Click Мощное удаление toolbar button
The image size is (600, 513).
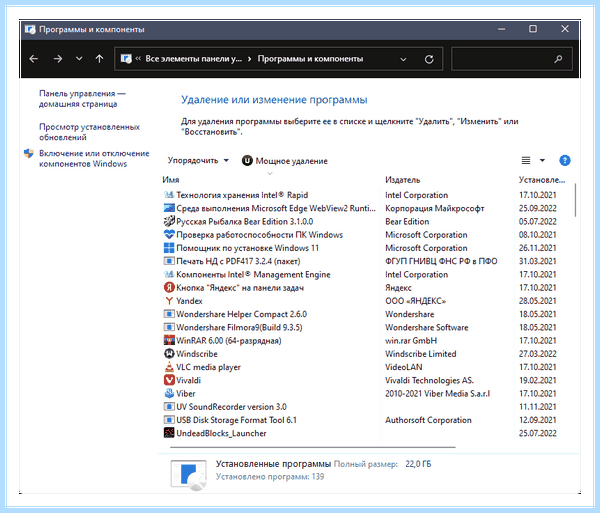pyautogui.click(x=285, y=161)
